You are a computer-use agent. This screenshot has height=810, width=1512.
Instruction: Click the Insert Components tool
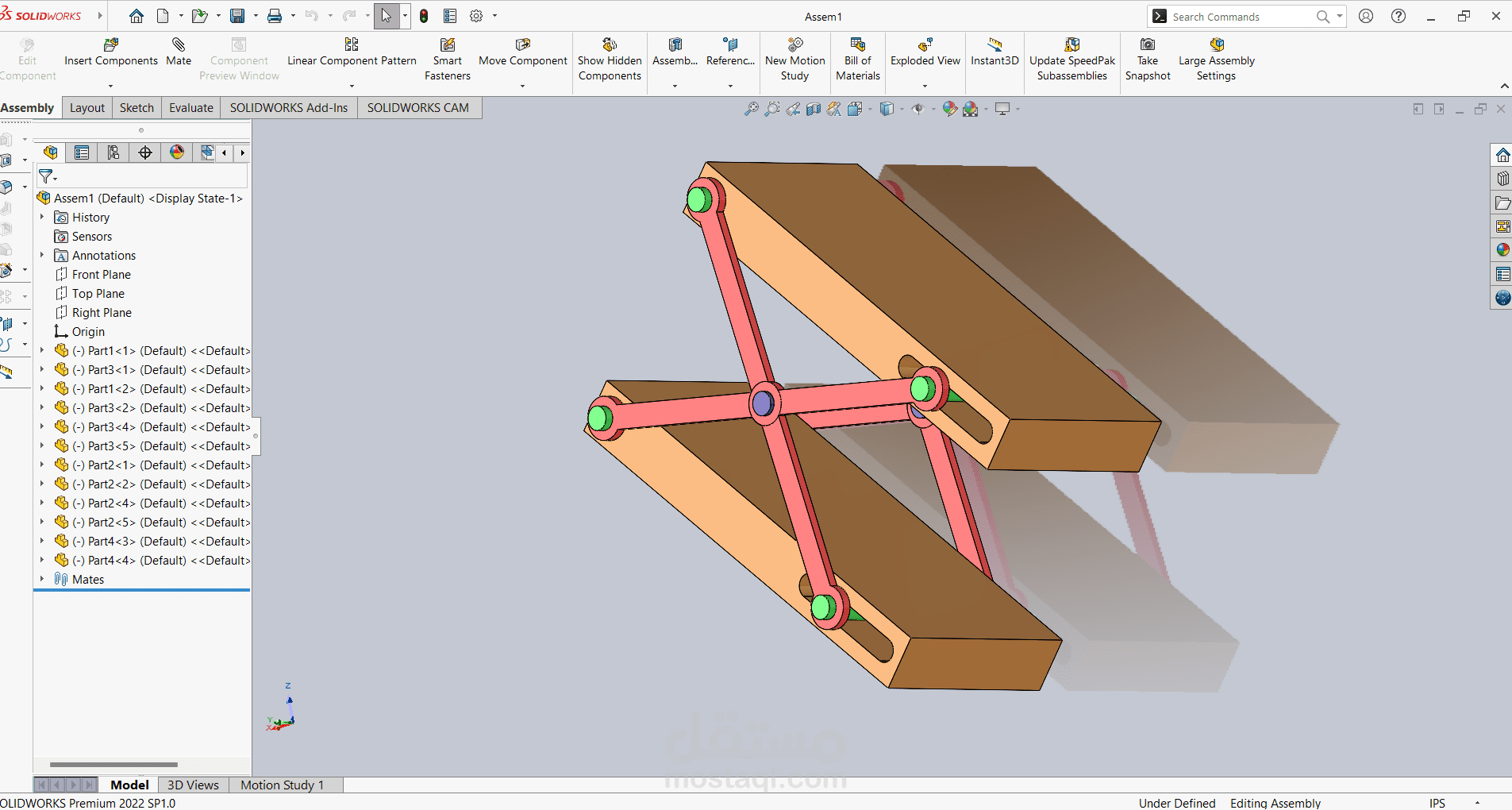pos(111,52)
